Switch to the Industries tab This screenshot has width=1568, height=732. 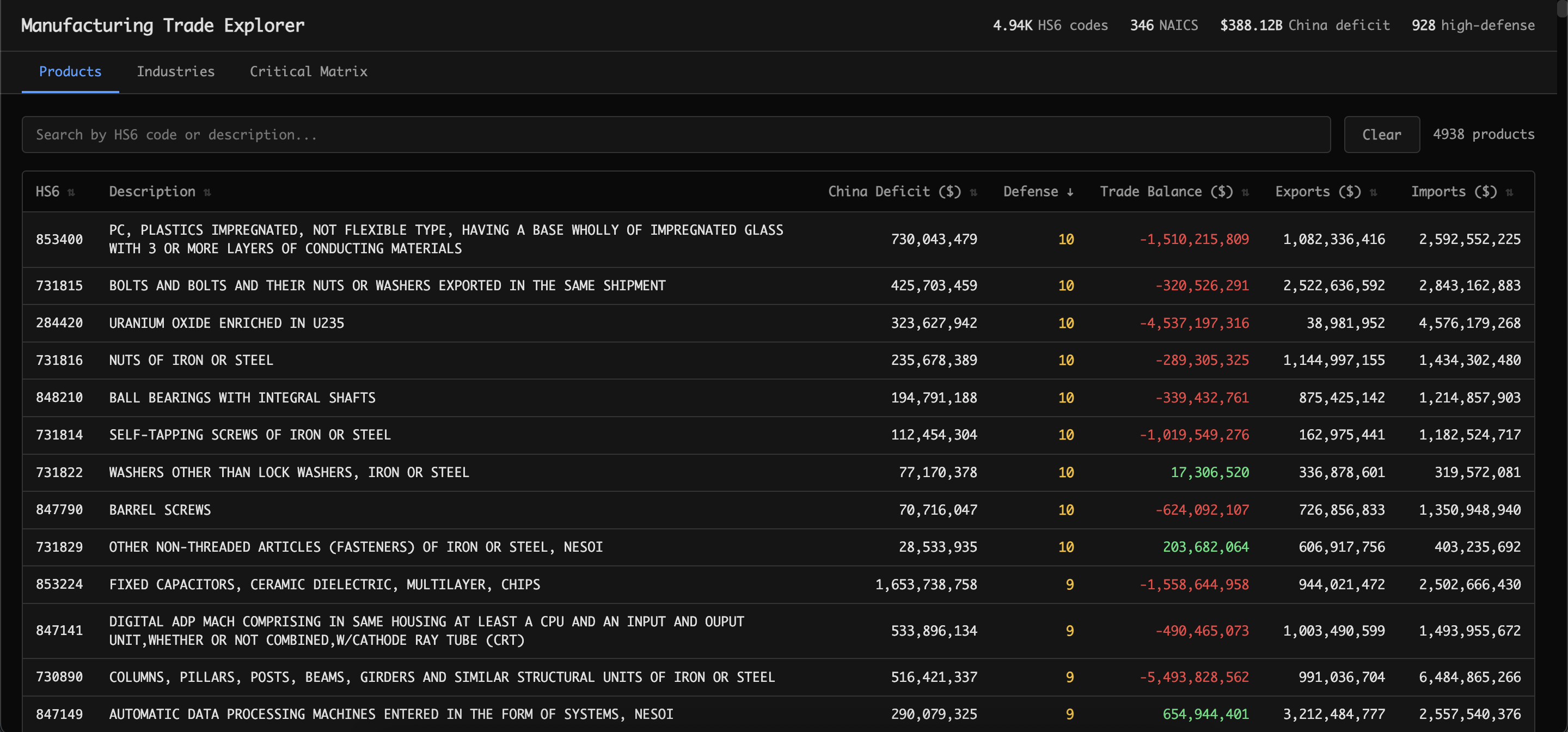(x=175, y=72)
